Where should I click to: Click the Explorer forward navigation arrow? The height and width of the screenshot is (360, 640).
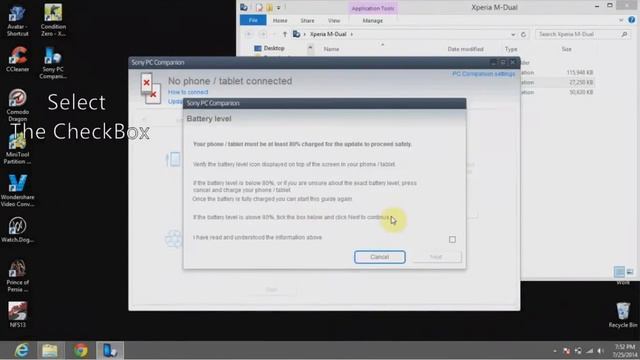click(263, 34)
